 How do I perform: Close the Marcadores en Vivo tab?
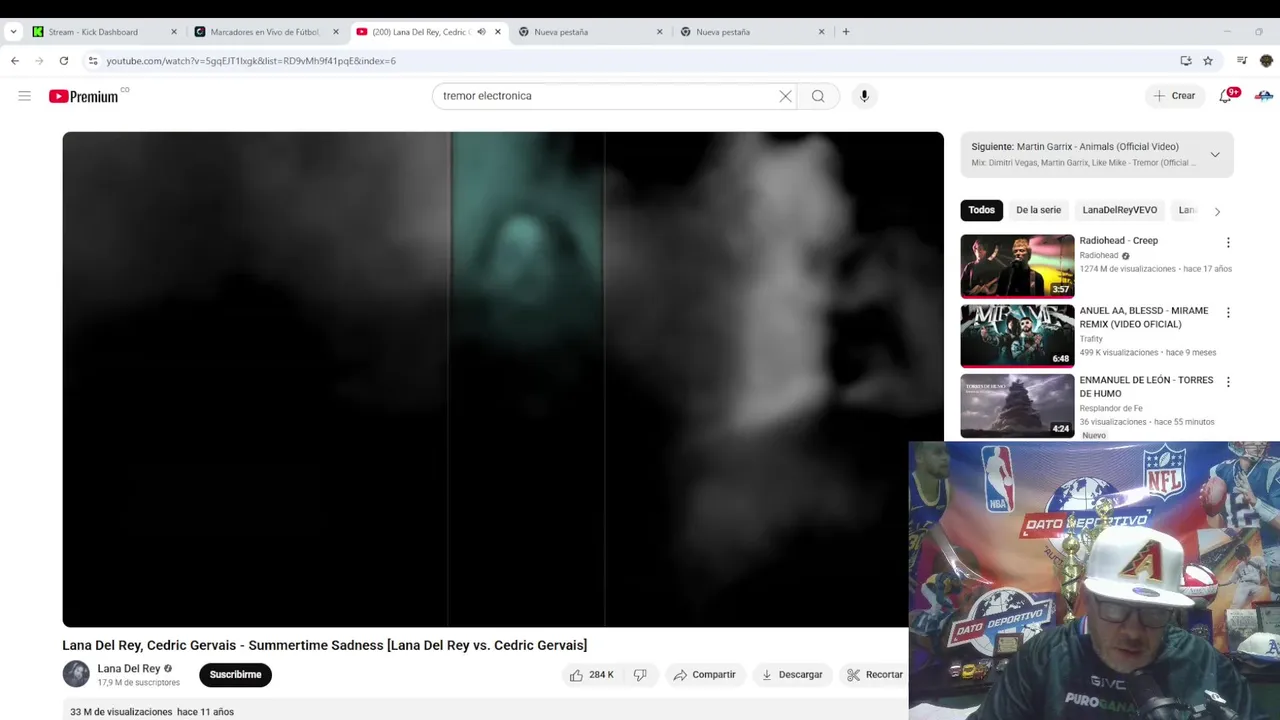pos(336,32)
